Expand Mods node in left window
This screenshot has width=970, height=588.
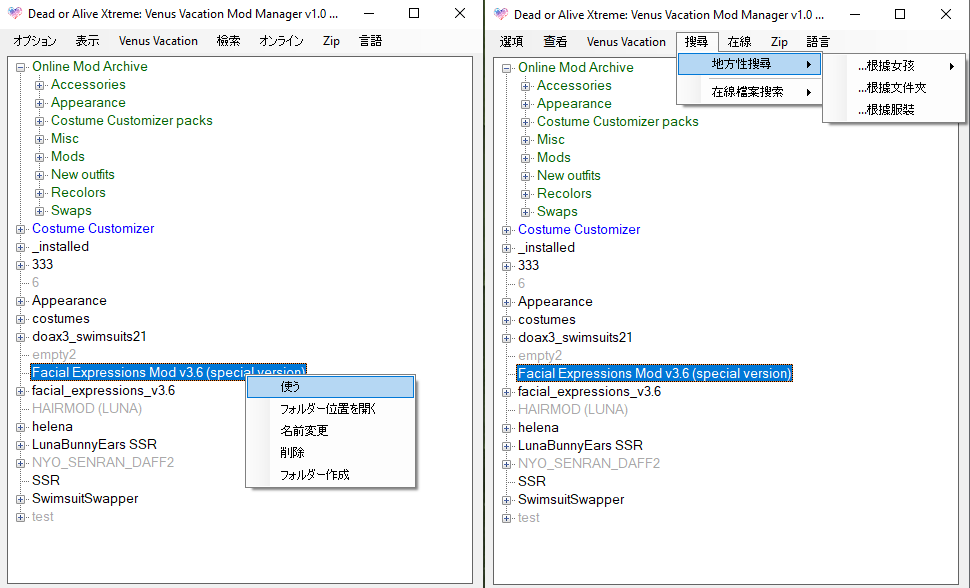[x=39, y=157]
